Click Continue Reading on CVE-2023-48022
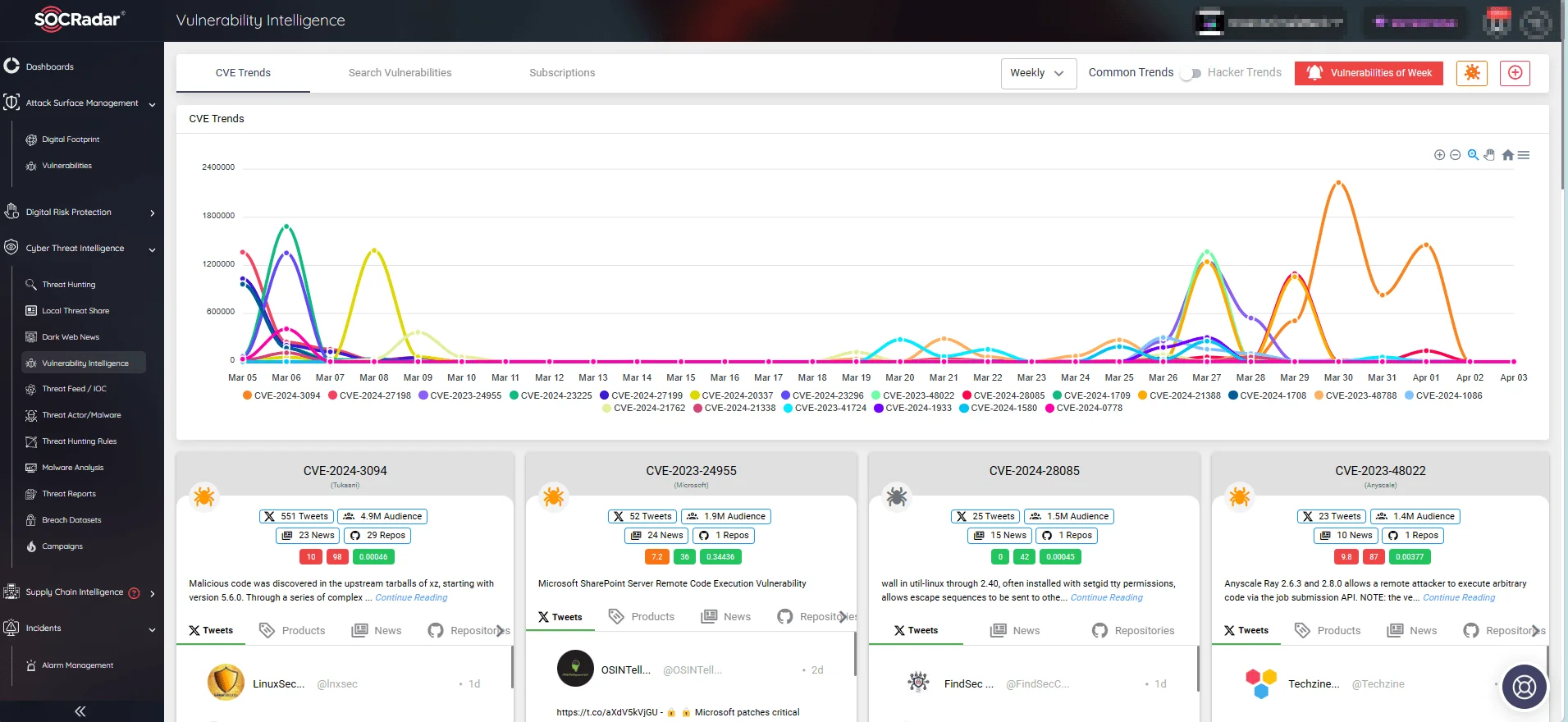Image resolution: width=1568 pixels, height=722 pixels. pyautogui.click(x=1459, y=597)
